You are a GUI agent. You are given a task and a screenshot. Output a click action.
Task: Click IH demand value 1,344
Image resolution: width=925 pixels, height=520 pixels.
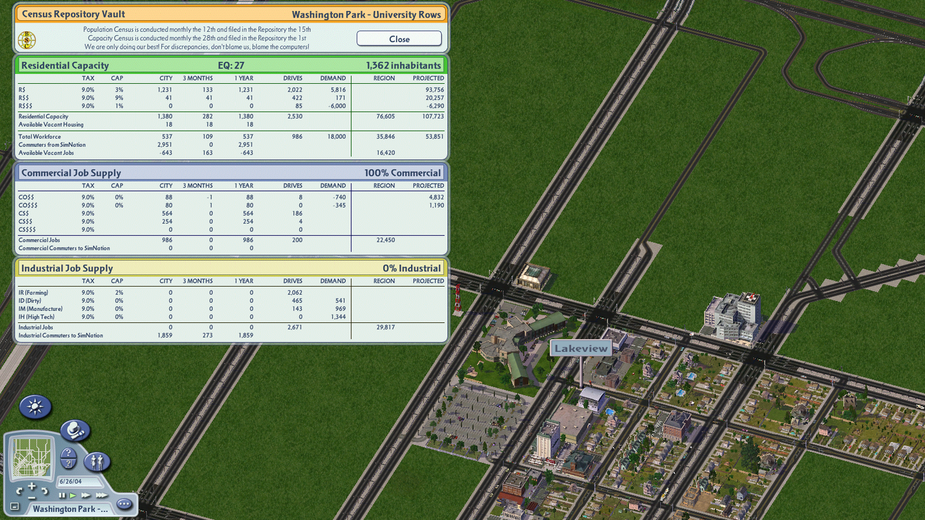click(x=338, y=318)
